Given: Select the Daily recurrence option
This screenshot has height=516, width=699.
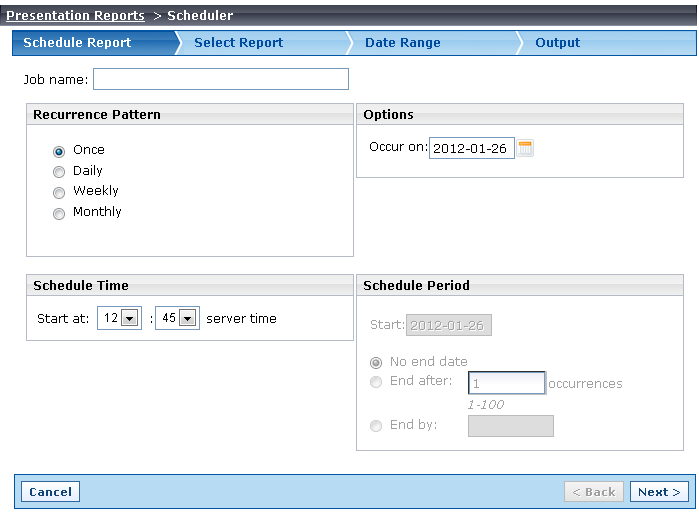Looking at the screenshot, I should (x=59, y=172).
